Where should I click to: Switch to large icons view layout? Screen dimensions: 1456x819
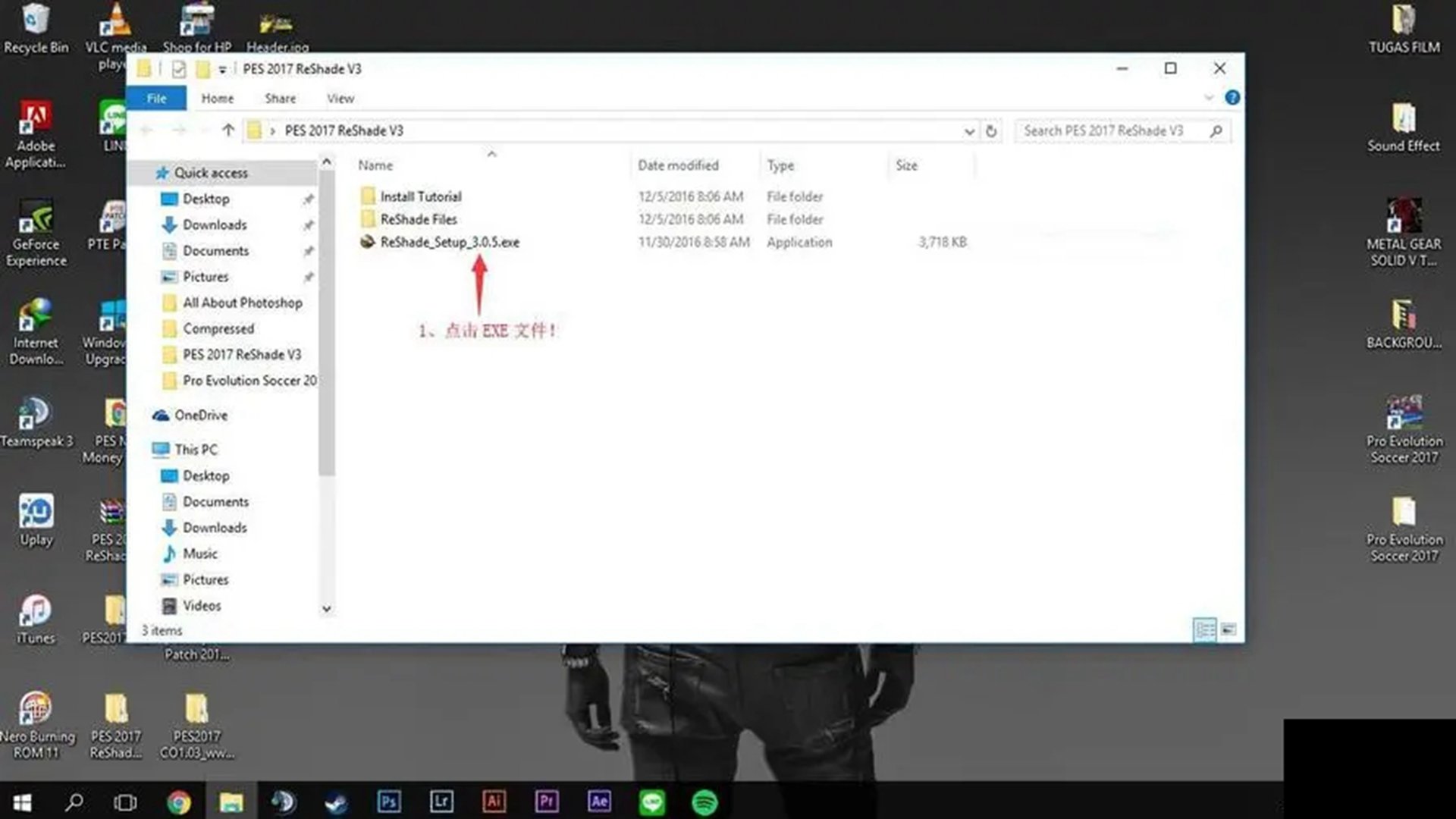click(x=1228, y=629)
